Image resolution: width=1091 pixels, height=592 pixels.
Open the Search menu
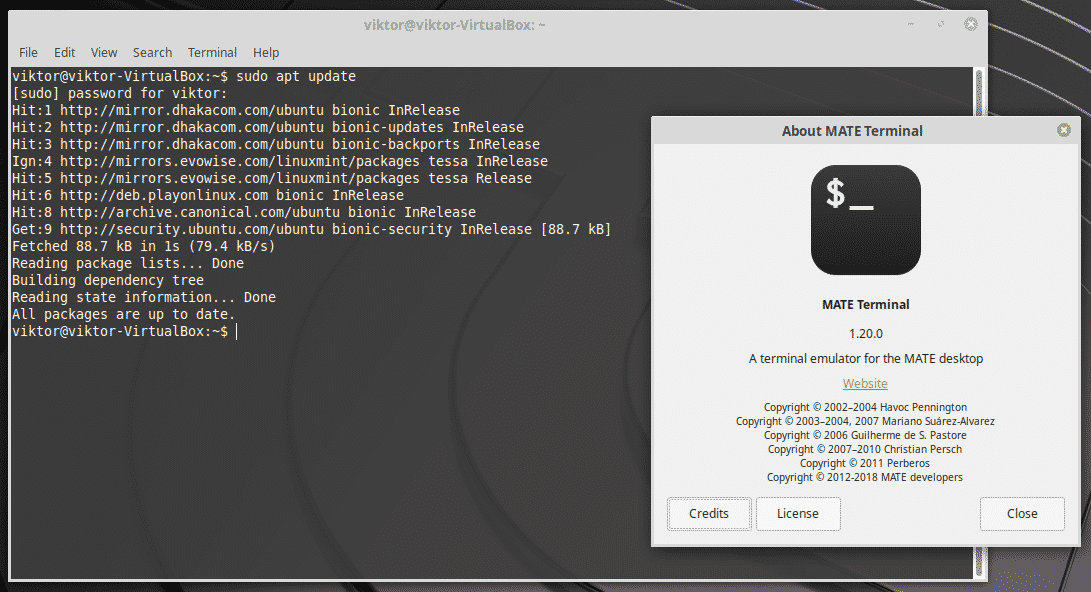coord(152,53)
